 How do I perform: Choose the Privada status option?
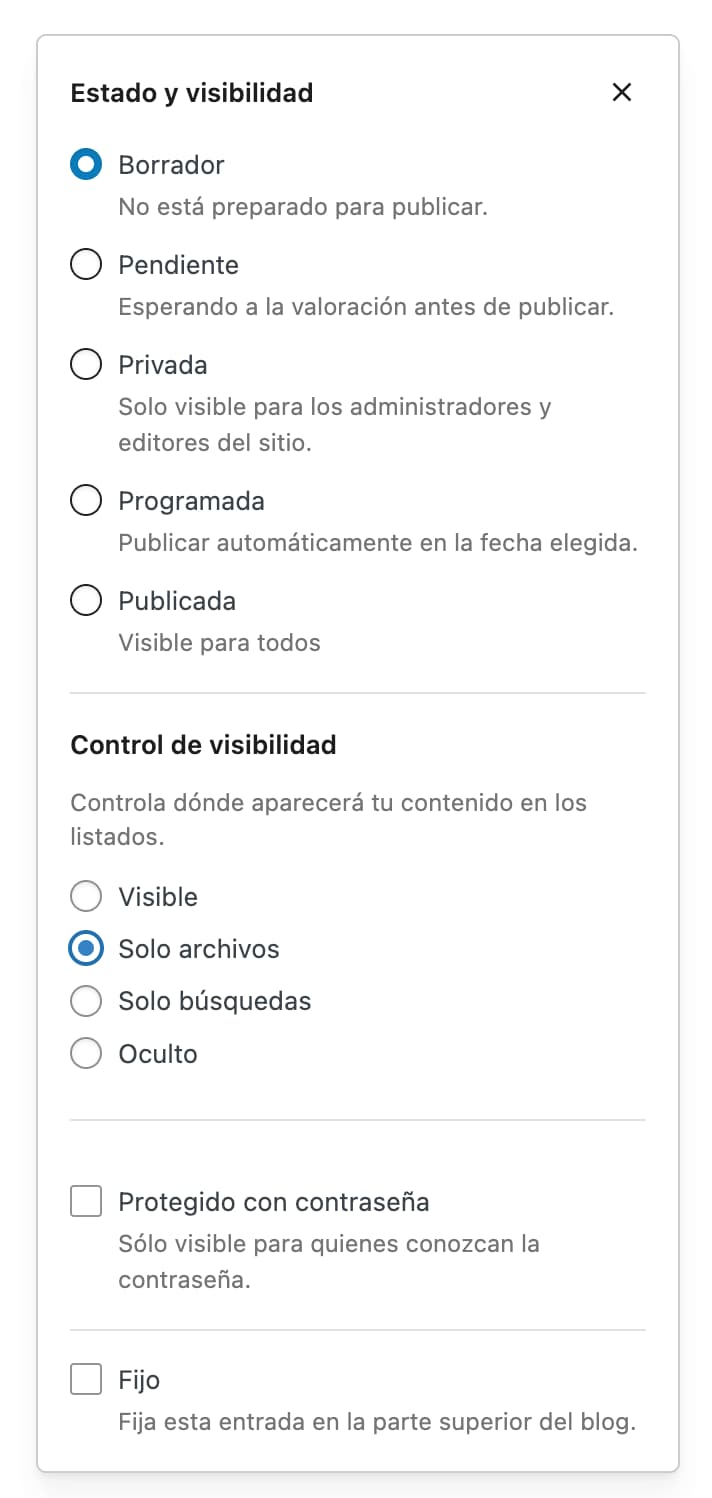click(86, 365)
